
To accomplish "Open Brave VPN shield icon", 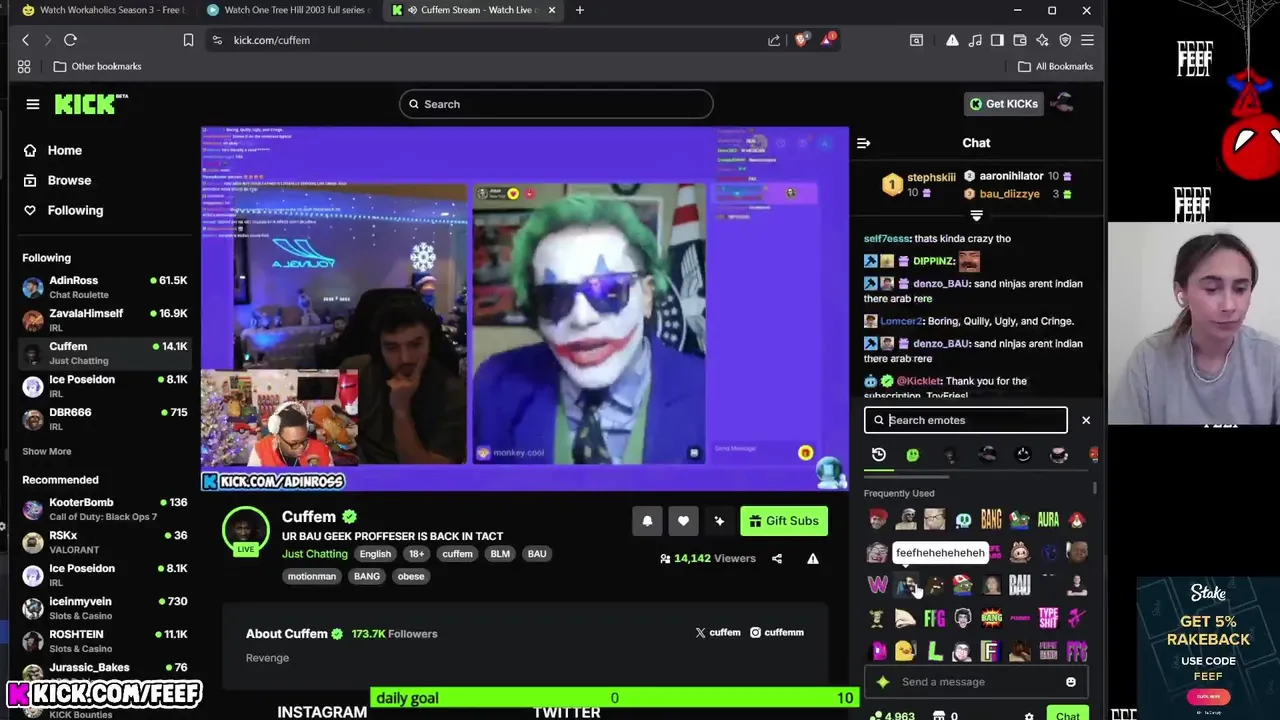I will pos(1065,40).
